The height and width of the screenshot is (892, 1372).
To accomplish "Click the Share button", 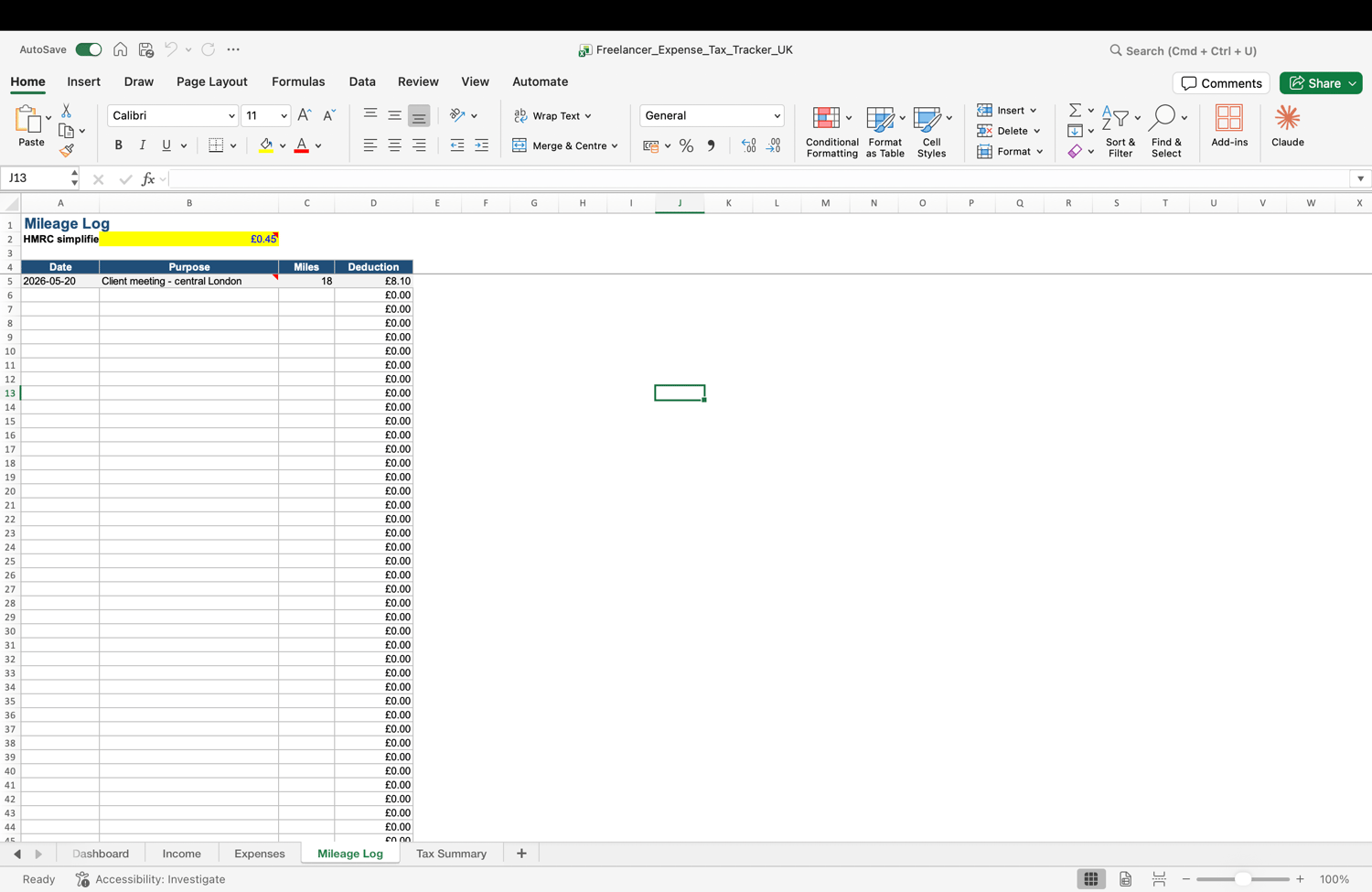I will [1321, 83].
